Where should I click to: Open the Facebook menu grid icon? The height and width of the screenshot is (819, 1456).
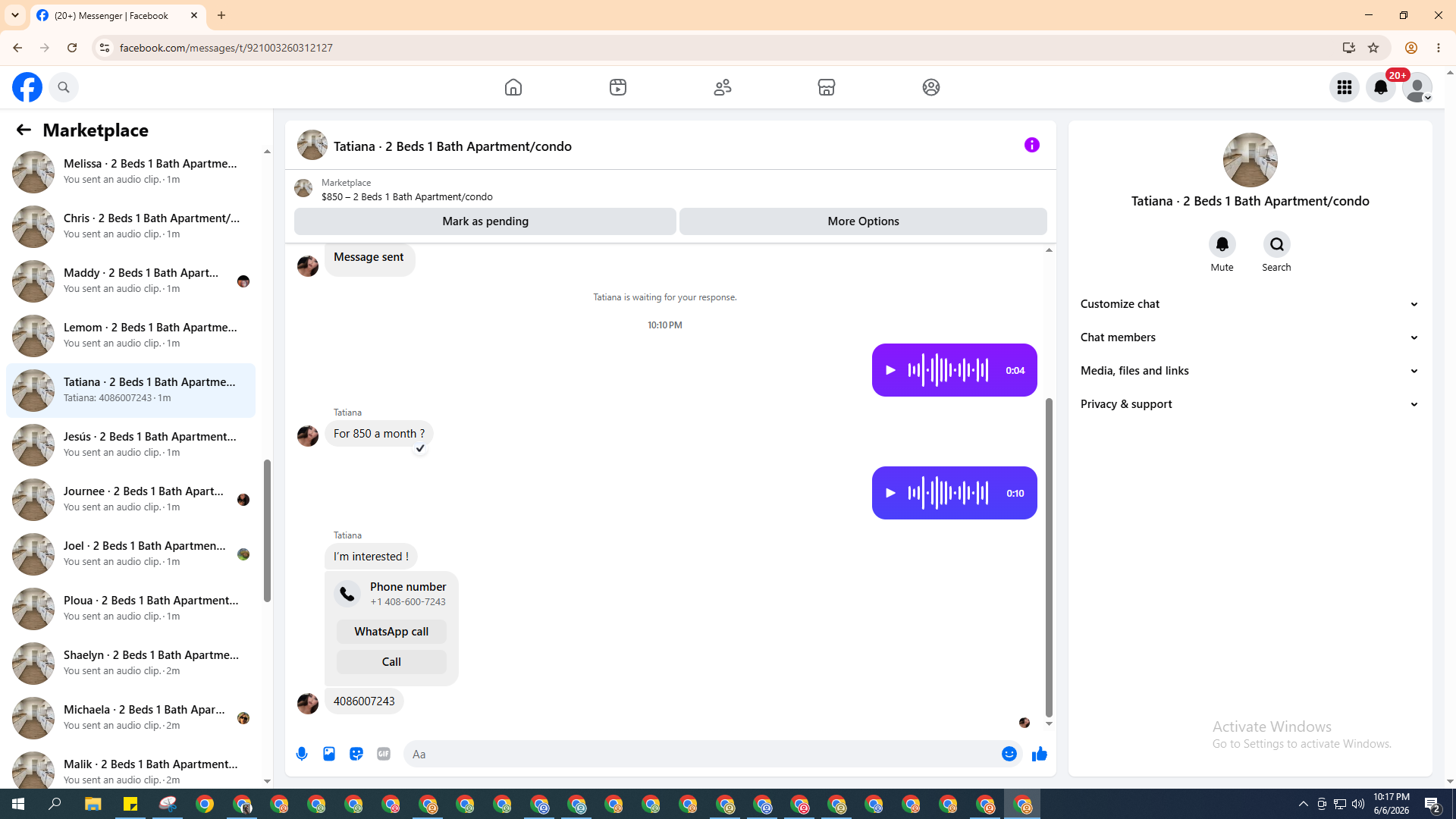1345,87
